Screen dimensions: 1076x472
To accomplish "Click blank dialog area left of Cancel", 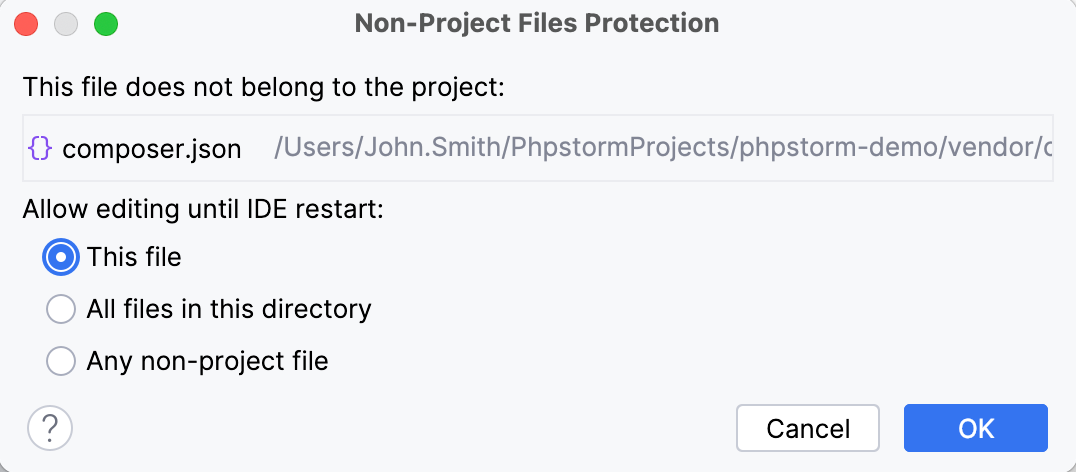I will (400, 429).
